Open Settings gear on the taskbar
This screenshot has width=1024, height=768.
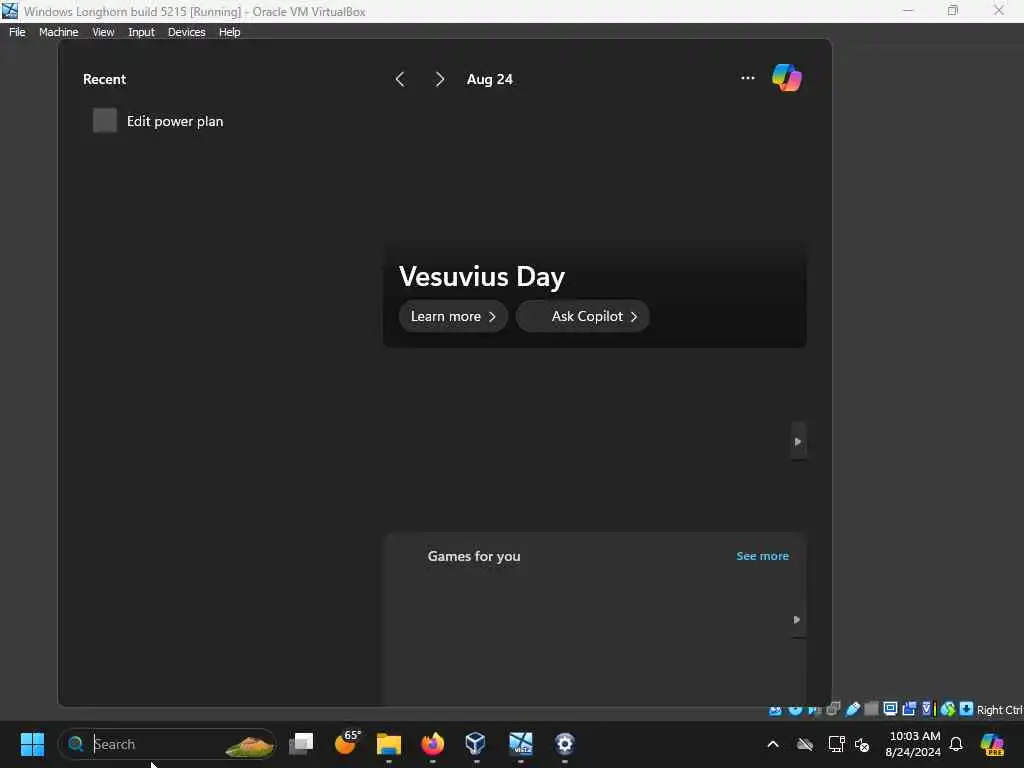(564, 743)
